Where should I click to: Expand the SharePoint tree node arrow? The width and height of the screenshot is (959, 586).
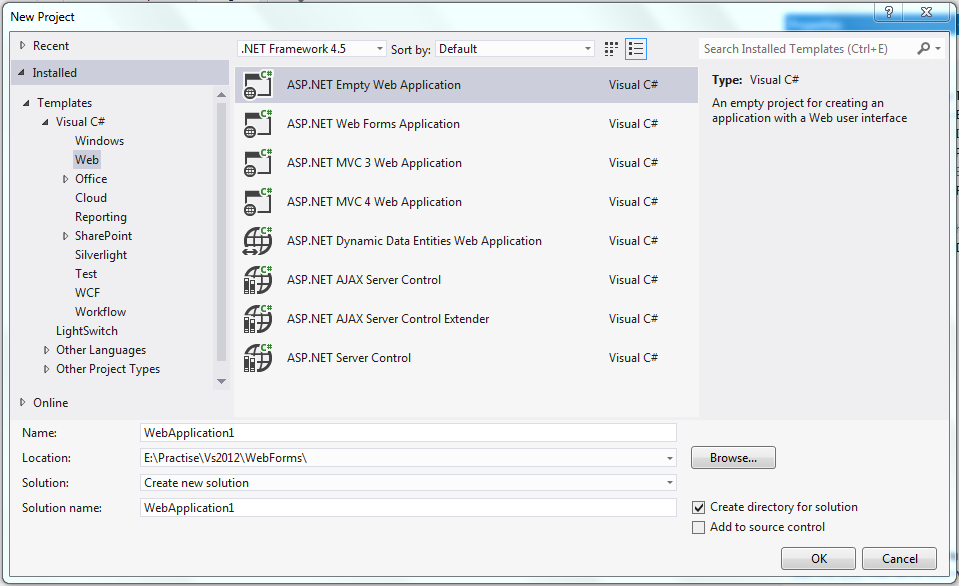[x=65, y=236]
